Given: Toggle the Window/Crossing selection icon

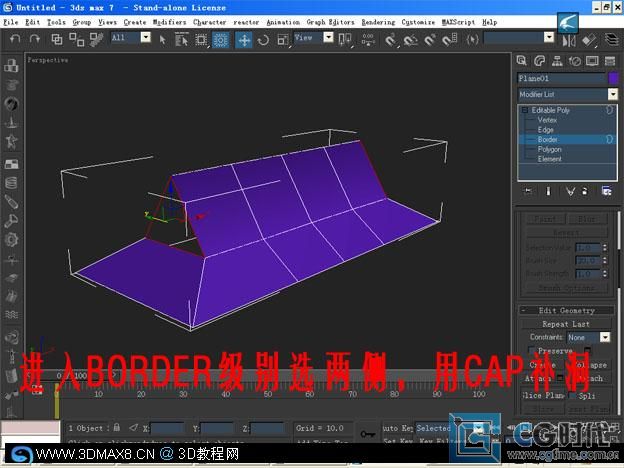Looking at the screenshot, I should pyautogui.click(x=220, y=39).
